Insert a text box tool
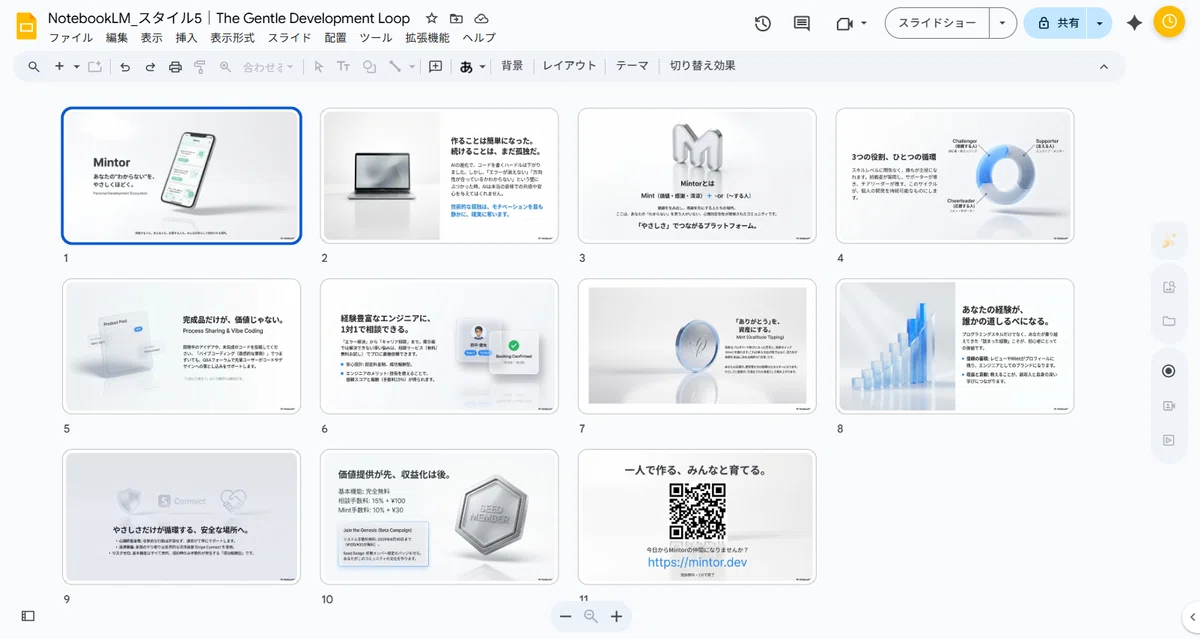The height and width of the screenshot is (639, 1200). (x=343, y=67)
